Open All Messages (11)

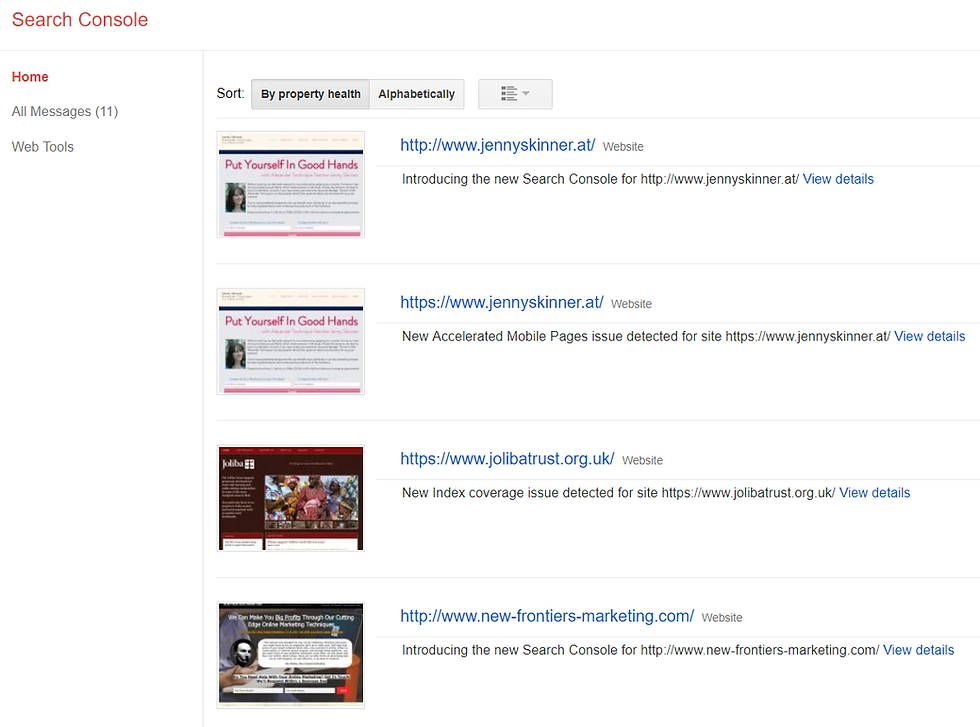pyautogui.click(x=65, y=111)
